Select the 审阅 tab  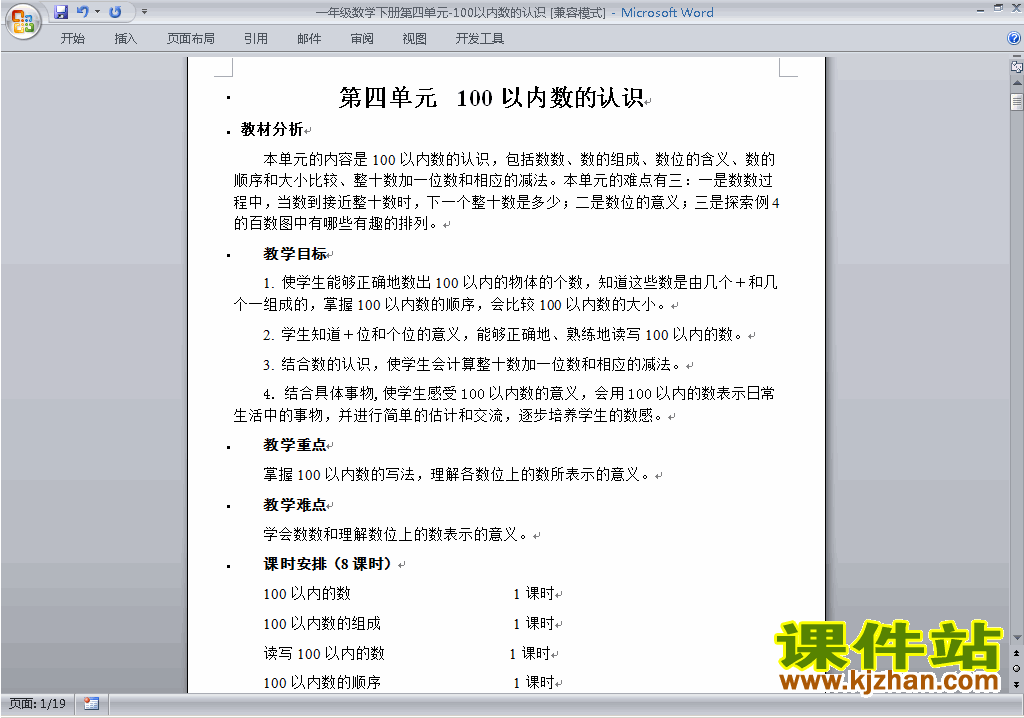click(362, 39)
